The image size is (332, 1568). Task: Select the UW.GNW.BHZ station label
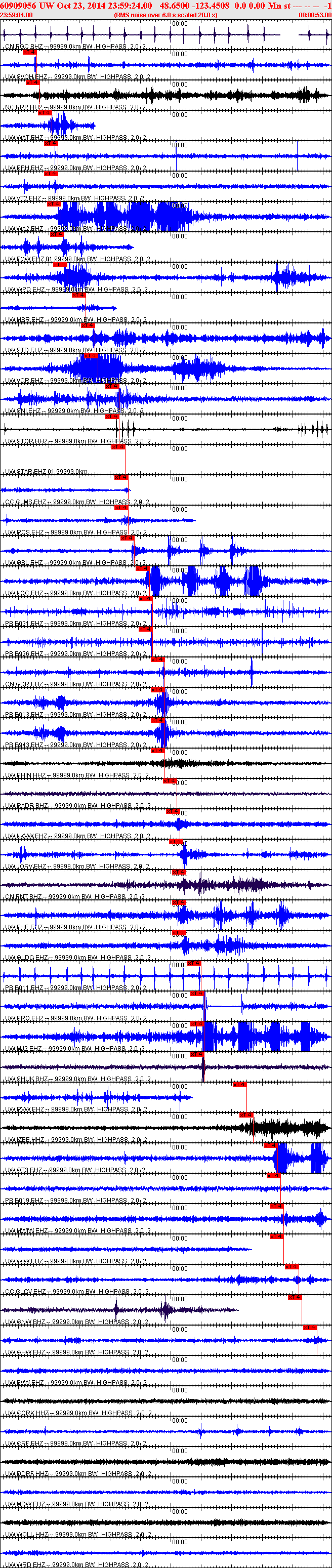[76, 1323]
